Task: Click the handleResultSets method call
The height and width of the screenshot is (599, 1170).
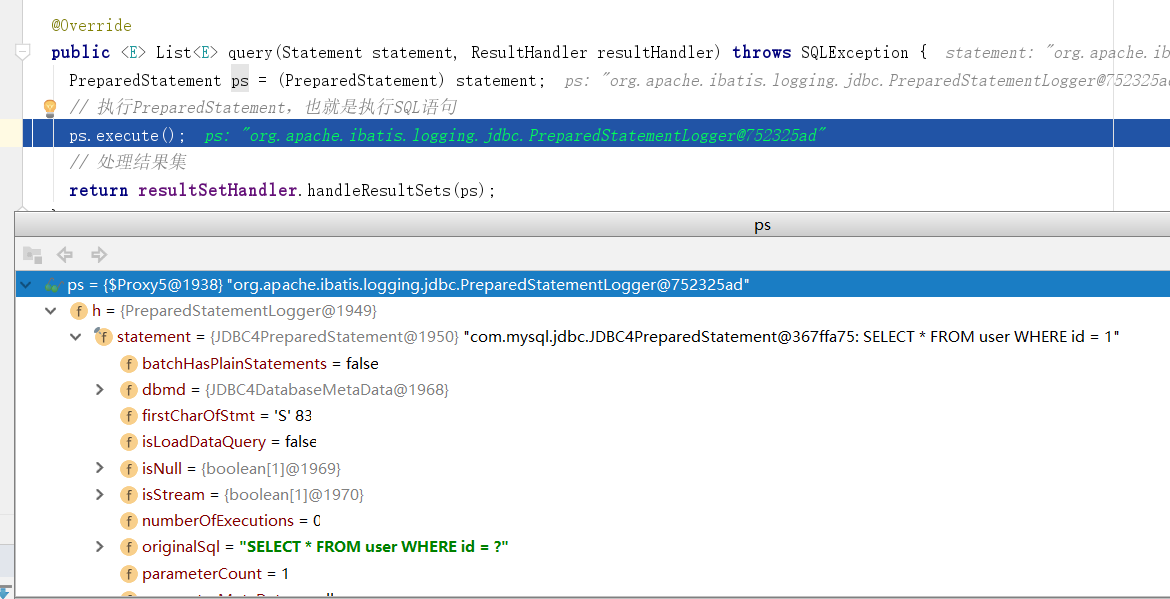Action: (x=378, y=190)
